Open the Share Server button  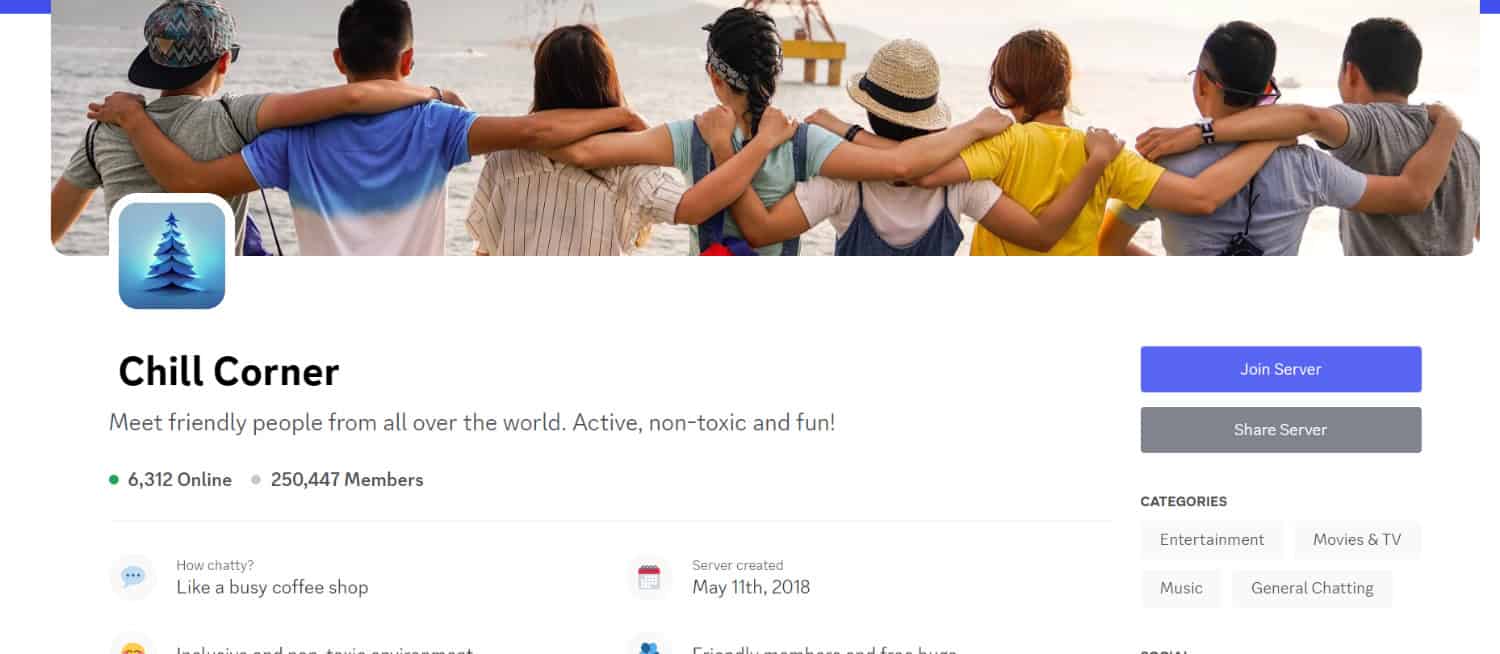pos(1281,430)
